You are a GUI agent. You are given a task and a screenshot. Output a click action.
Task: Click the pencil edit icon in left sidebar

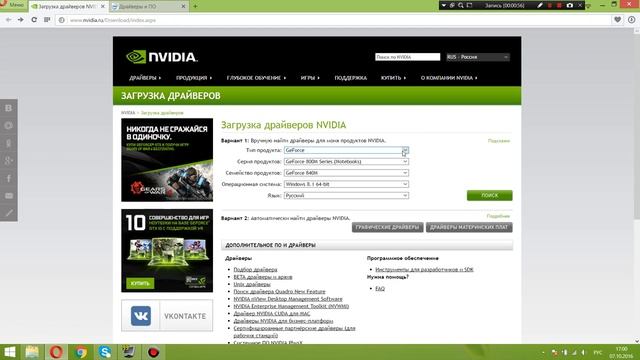coord(9,213)
